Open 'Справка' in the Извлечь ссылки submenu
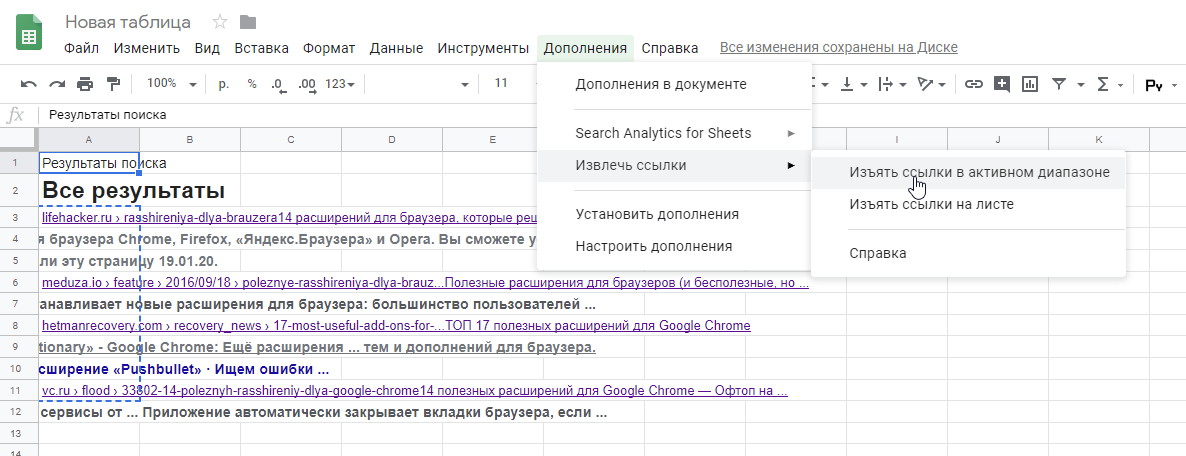The image size is (1186, 456). pos(968,253)
